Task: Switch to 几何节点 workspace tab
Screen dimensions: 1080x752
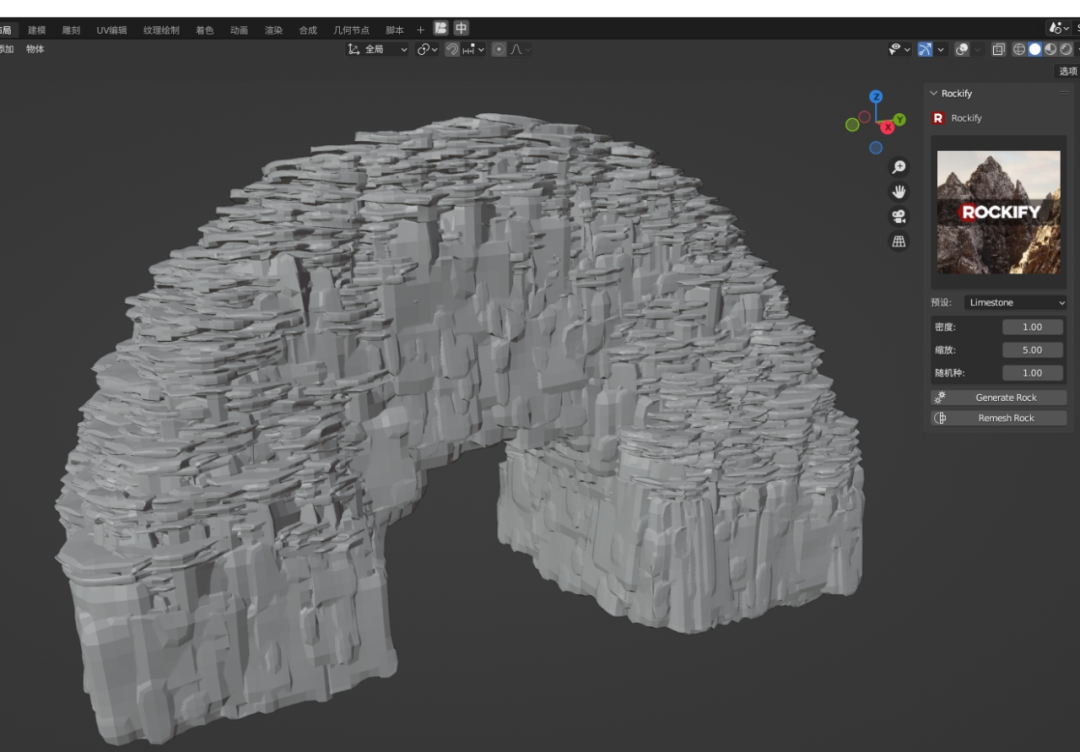Action: [x=351, y=30]
